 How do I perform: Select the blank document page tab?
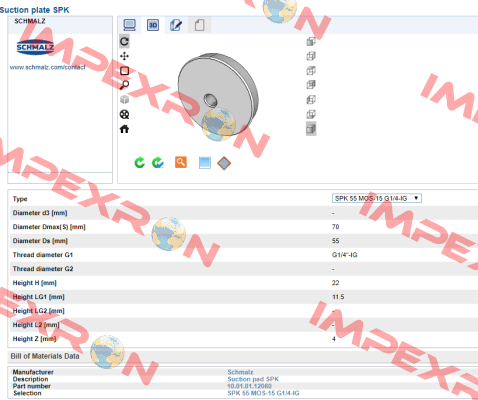coord(199,25)
